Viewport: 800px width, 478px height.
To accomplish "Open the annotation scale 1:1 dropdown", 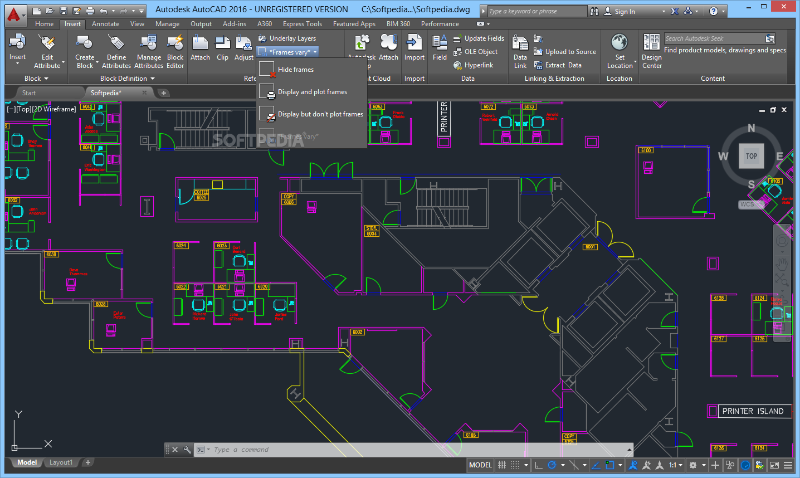I will 677,465.
